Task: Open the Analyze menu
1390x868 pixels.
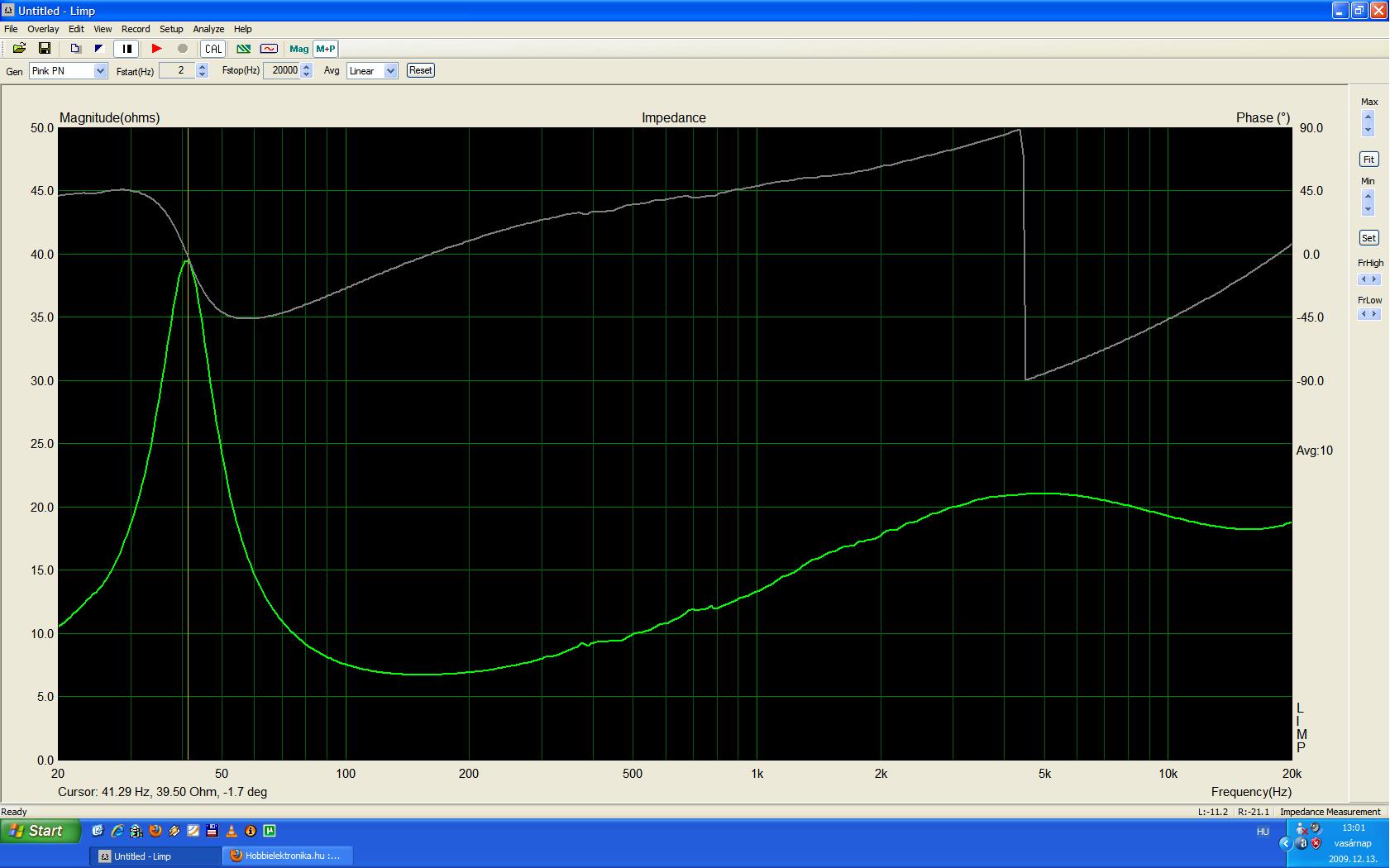Action: click(x=208, y=29)
